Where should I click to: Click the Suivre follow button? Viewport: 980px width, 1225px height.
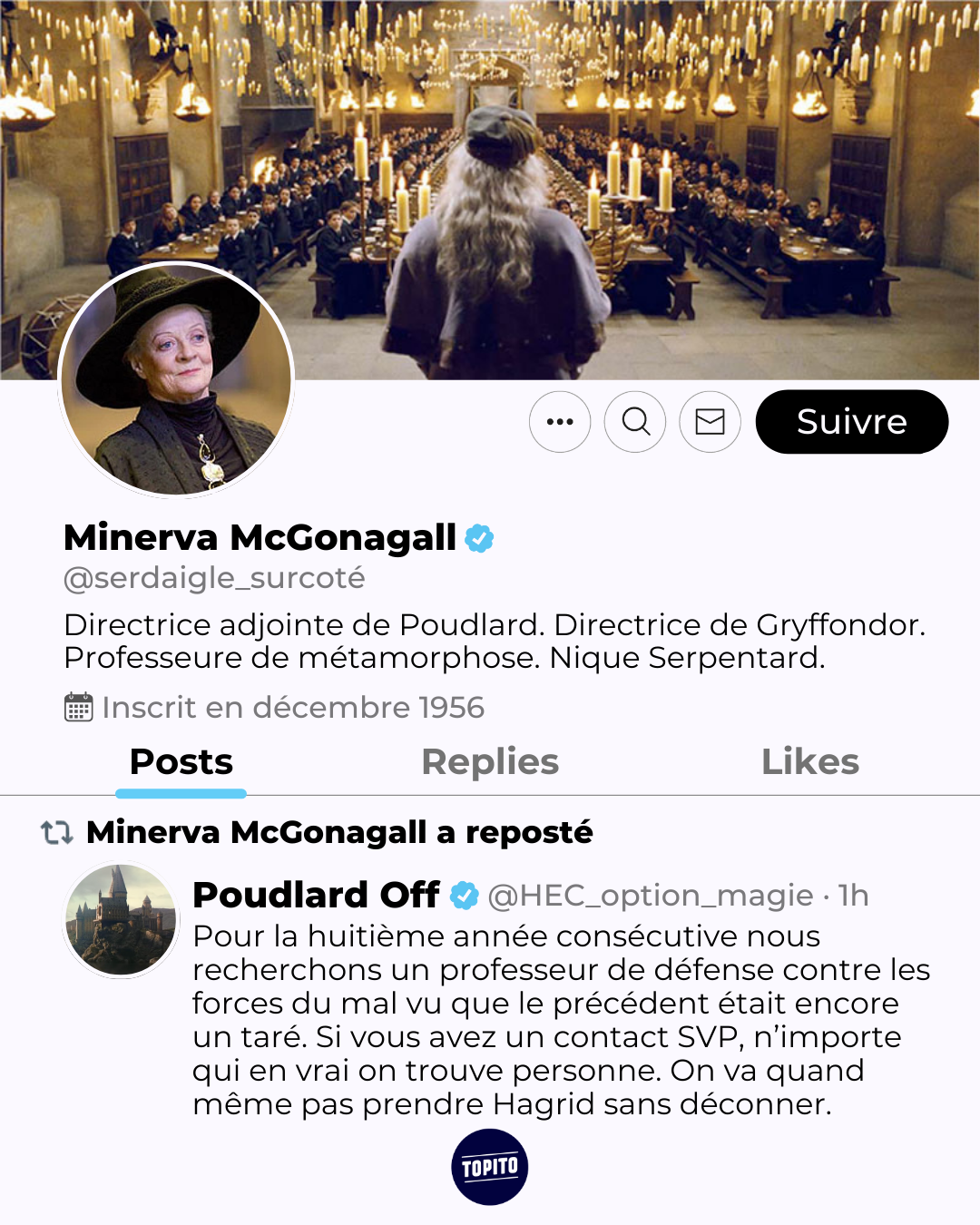point(852,422)
